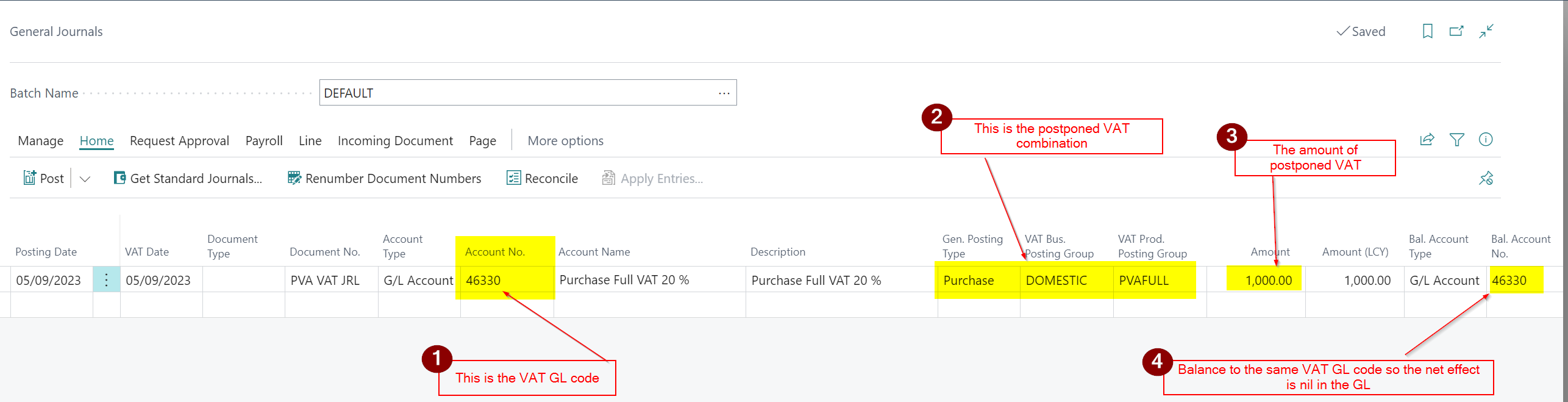Viewport: 1568px width, 402px height.
Task: Click the Reconcile action
Action: tap(542, 178)
